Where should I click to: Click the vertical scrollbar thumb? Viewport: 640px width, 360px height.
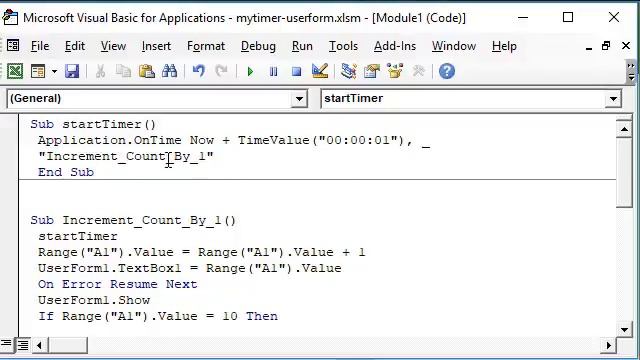coord(624,173)
